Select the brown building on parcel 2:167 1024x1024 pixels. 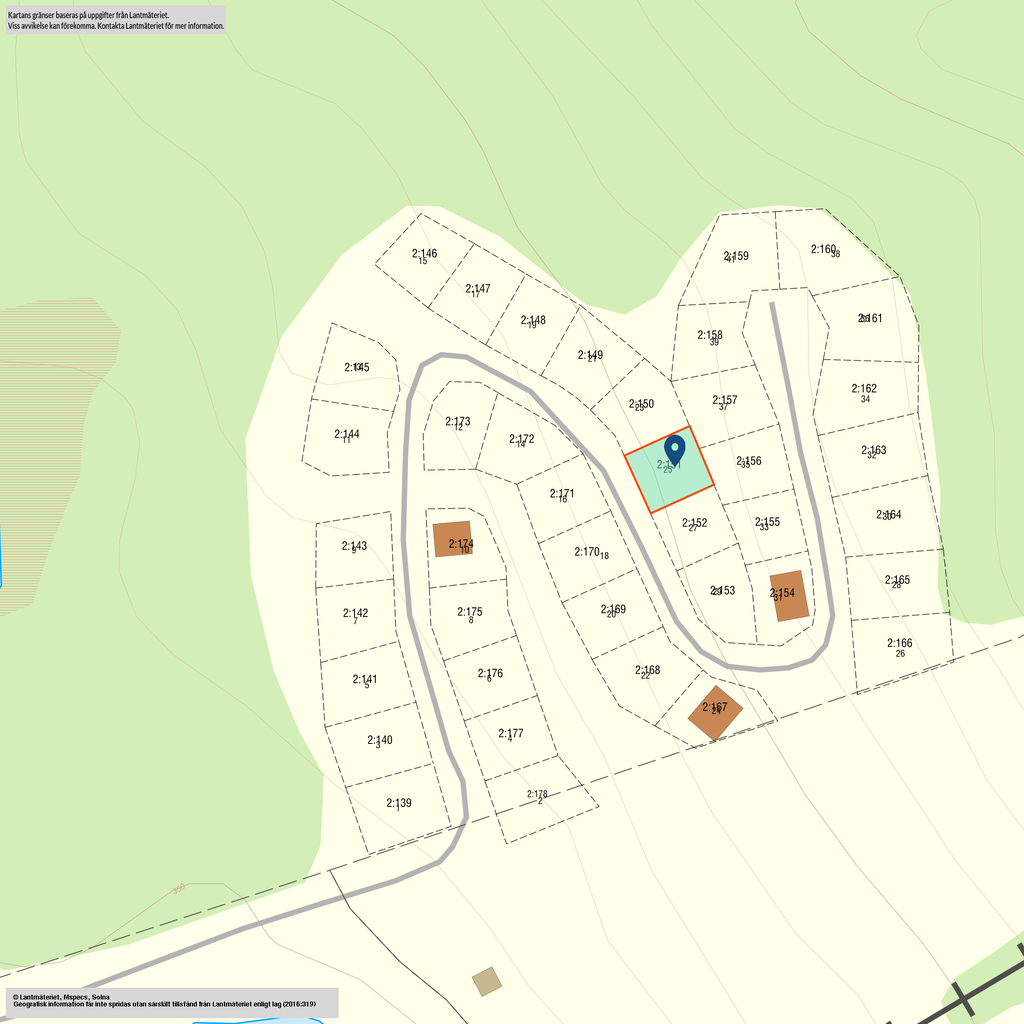pos(715,713)
